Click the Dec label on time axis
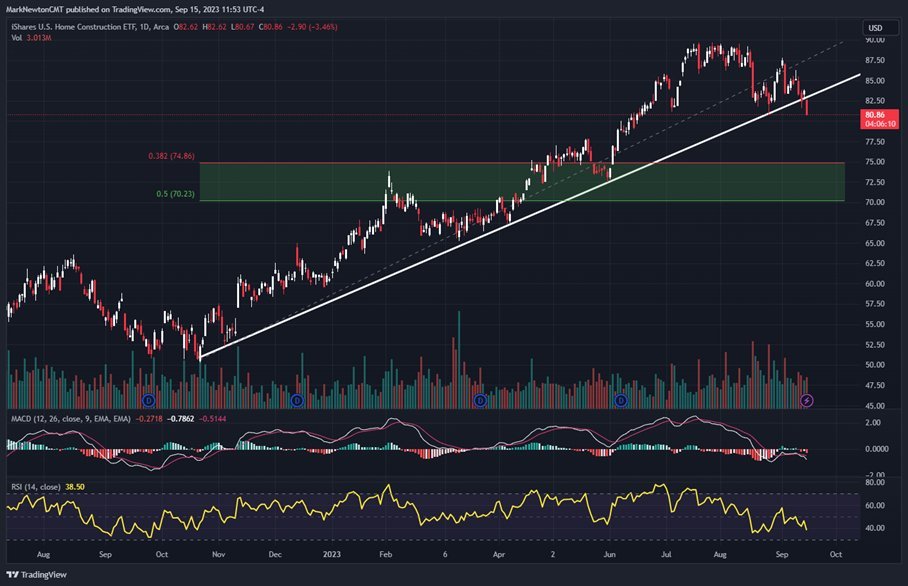 pos(275,554)
